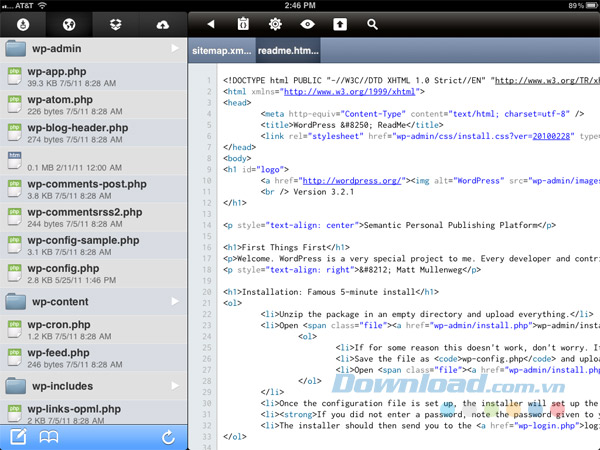
Task: Open the wp-content folder icon
Action: pos(16,302)
